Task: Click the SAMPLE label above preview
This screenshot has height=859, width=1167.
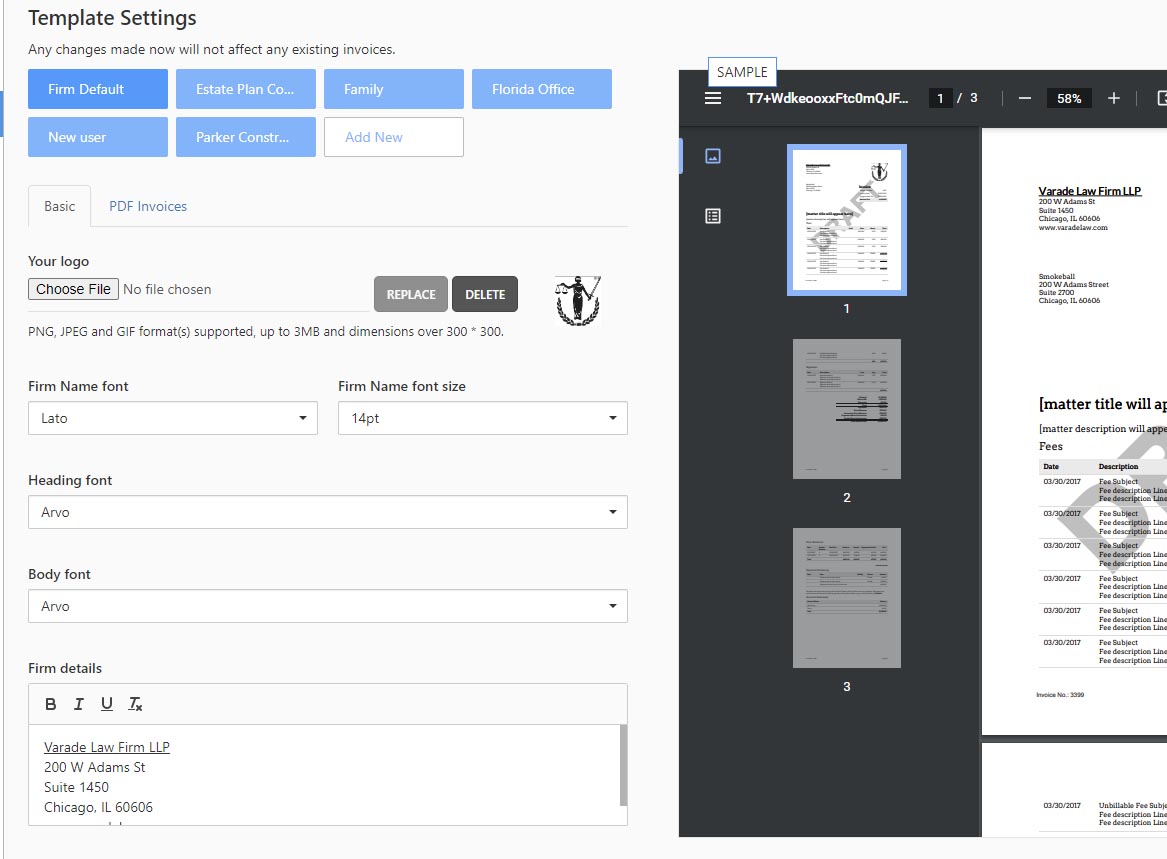Action: [x=742, y=72]
